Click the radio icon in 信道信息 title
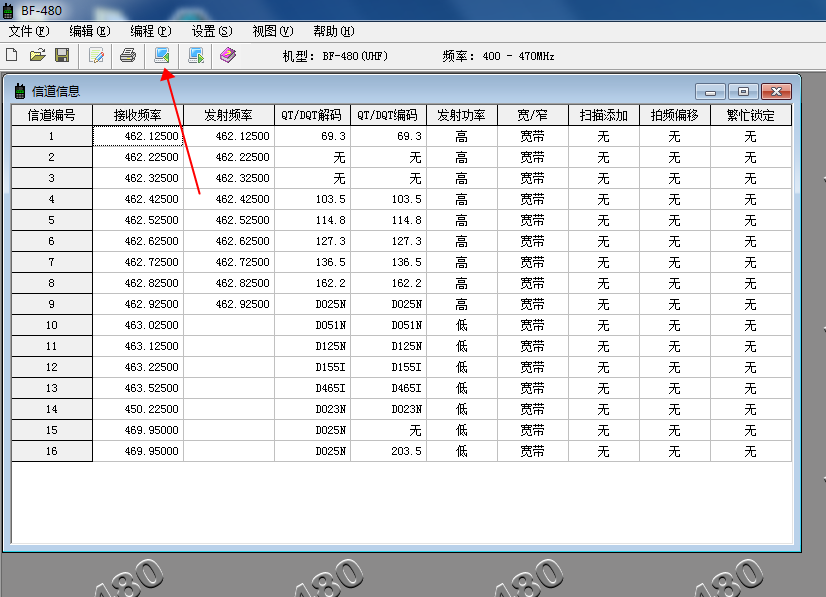The image size is (826, 597). coord(20,91)
